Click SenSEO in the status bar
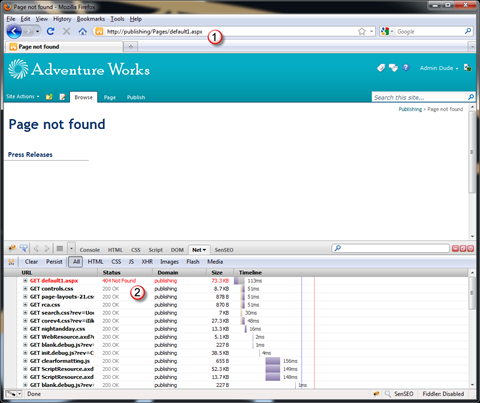The width and height of the screenshot is (480, 403). (404, 394)
